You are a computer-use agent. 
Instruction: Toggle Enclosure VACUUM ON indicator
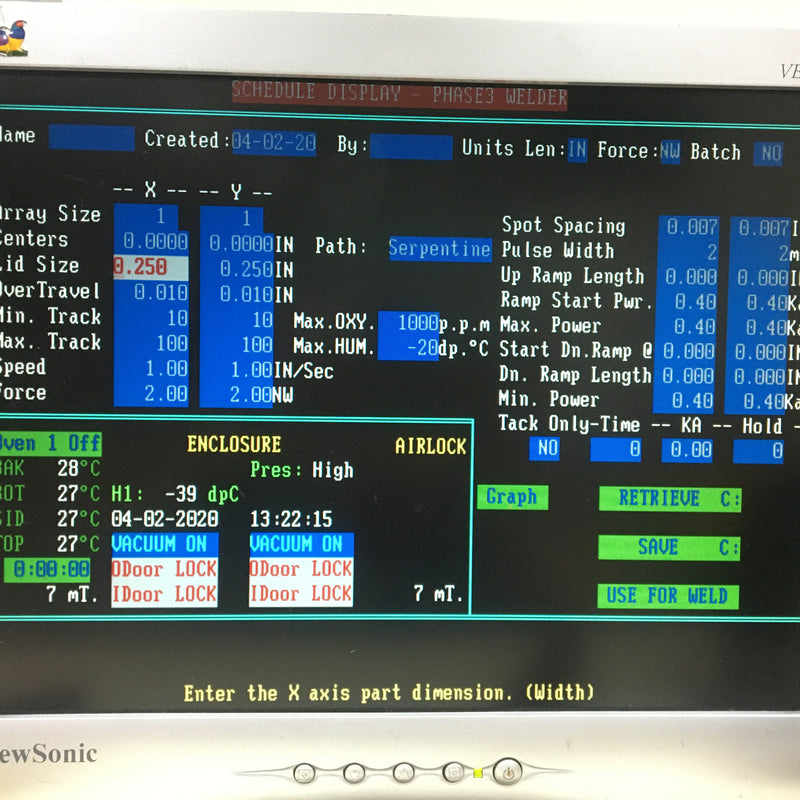[165, 545]
